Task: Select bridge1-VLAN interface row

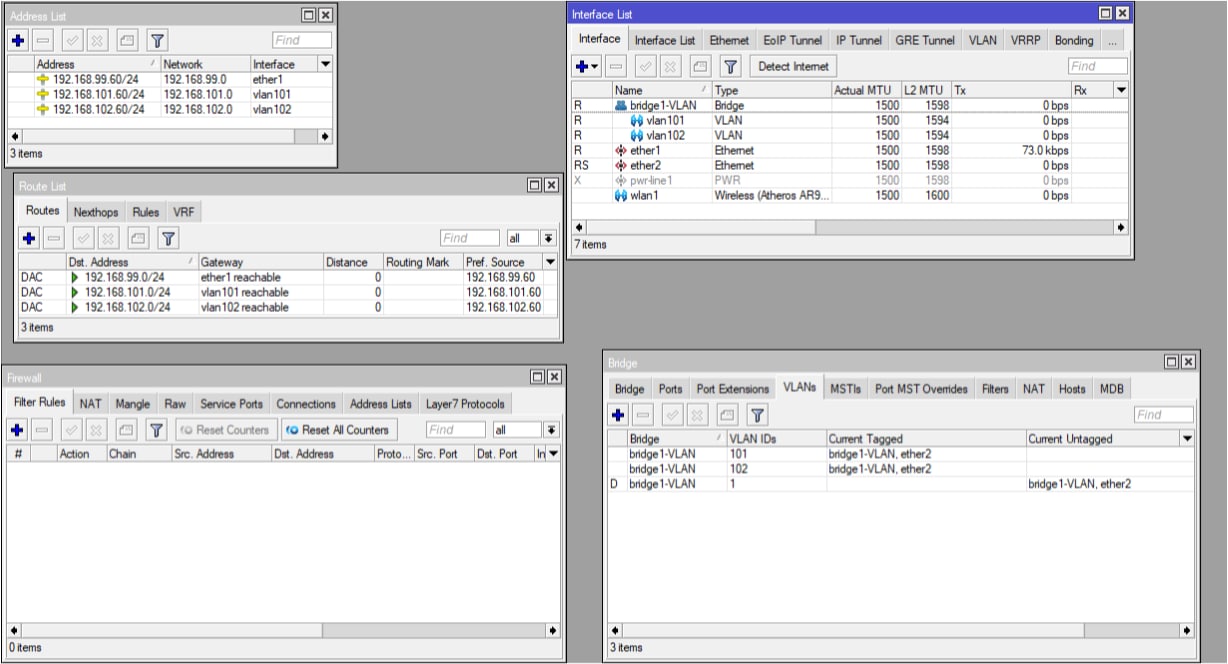Action: (x=850, y=105)
